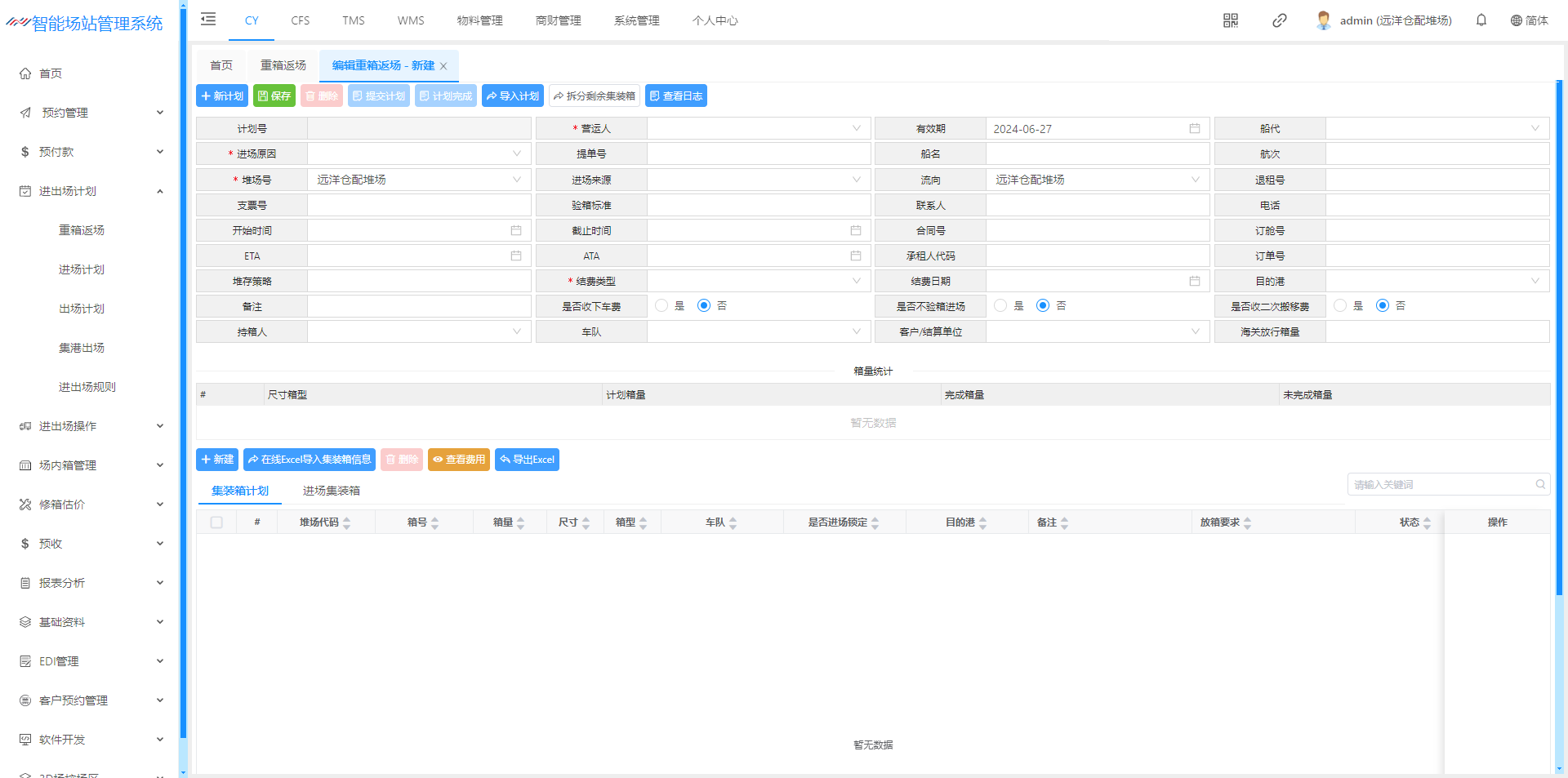The width and height of the screenshot is (1568, 778).
Task: Click search magnifier in keyword box
Action: (x=1539, y=485)
